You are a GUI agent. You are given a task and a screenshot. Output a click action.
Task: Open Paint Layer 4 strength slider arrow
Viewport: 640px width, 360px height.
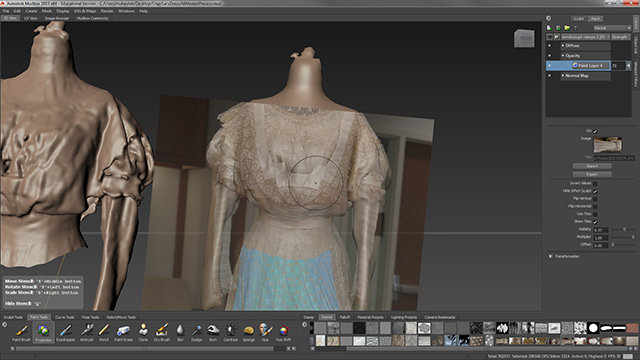click(628, 65)
